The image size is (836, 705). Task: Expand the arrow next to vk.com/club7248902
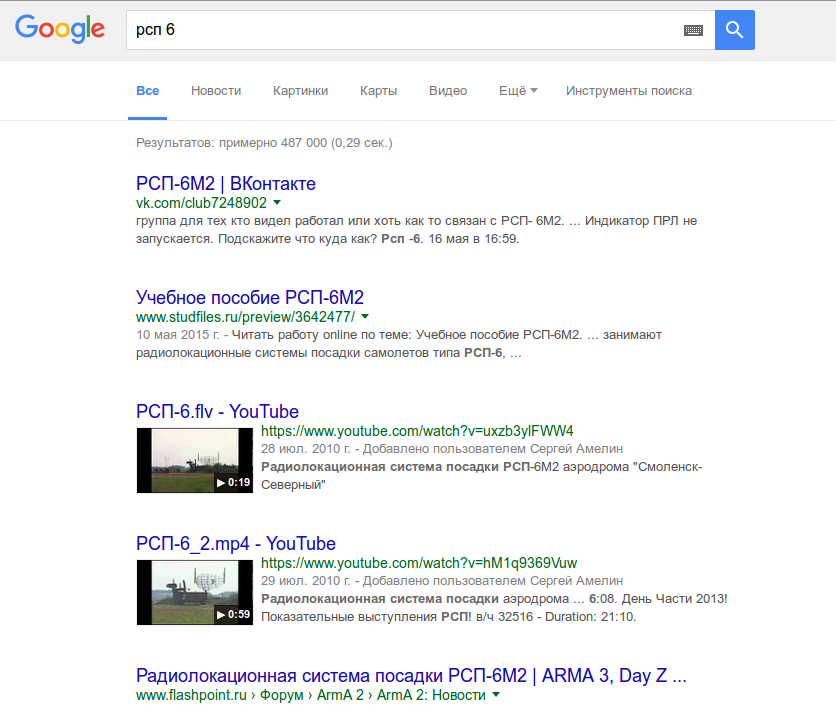coord(277,203)
